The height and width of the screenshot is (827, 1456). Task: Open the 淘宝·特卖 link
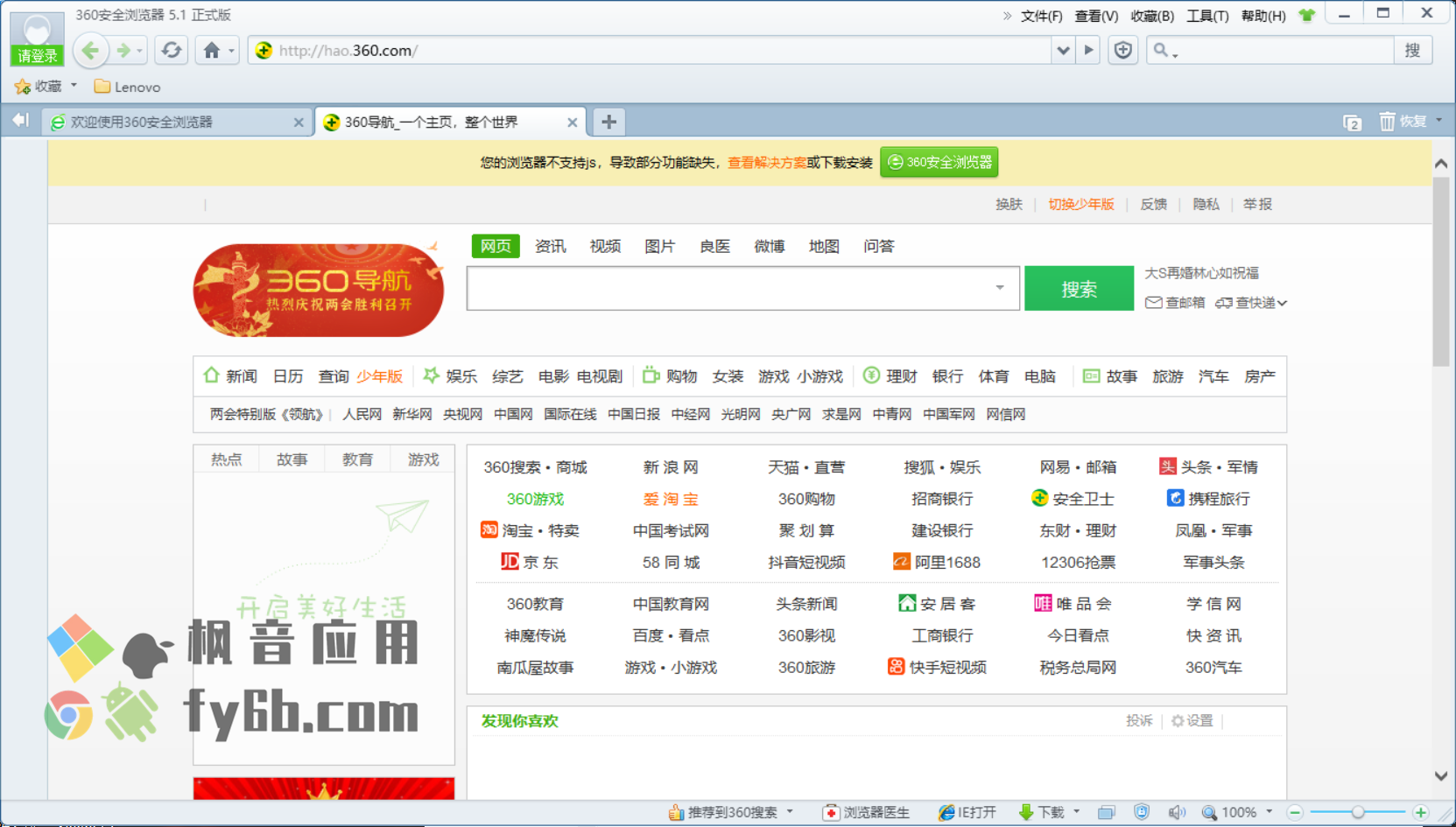tap(530, 530)
